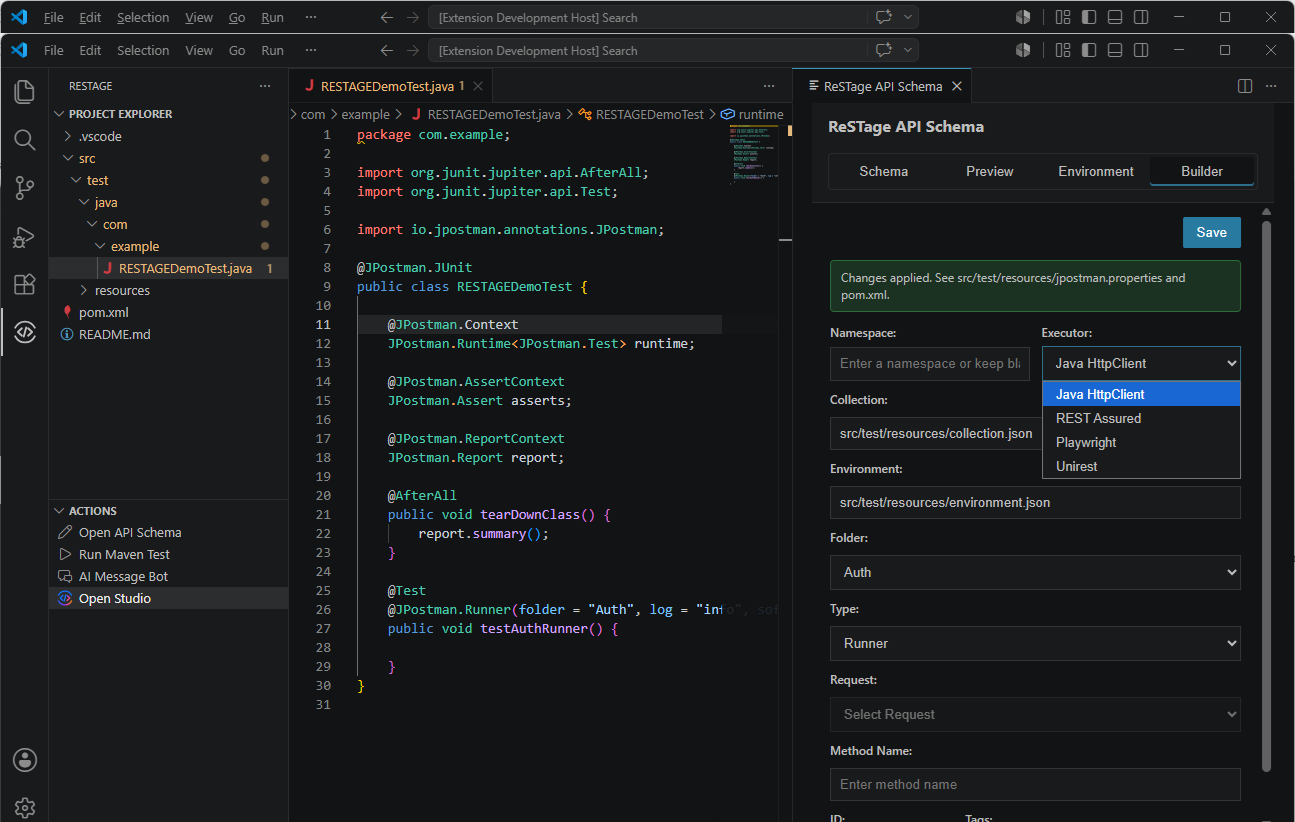Click the Run Maven Test action
1295x822 pixels.
124,554
